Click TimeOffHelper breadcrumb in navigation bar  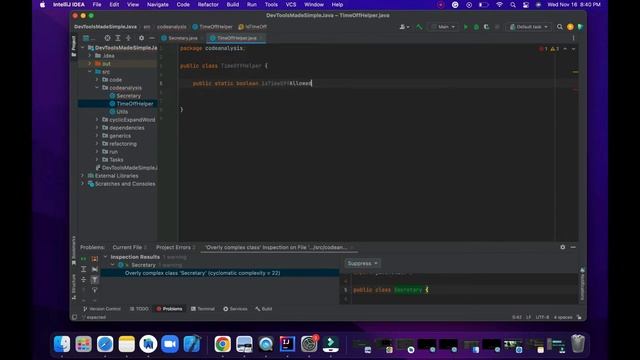click(212, 27)
